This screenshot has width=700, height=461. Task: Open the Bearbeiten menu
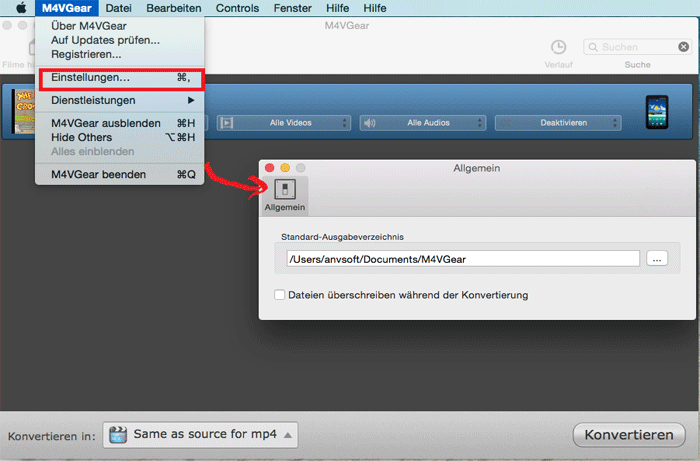pos(174,8)
